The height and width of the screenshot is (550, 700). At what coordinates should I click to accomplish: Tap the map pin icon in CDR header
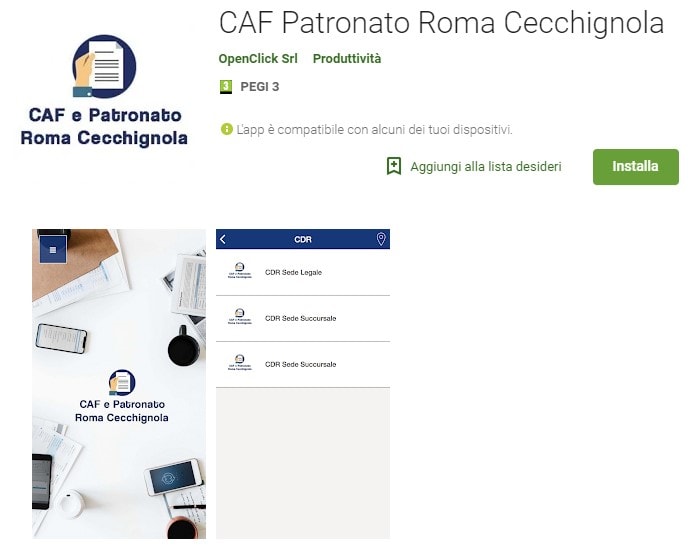tap(380, 239)
